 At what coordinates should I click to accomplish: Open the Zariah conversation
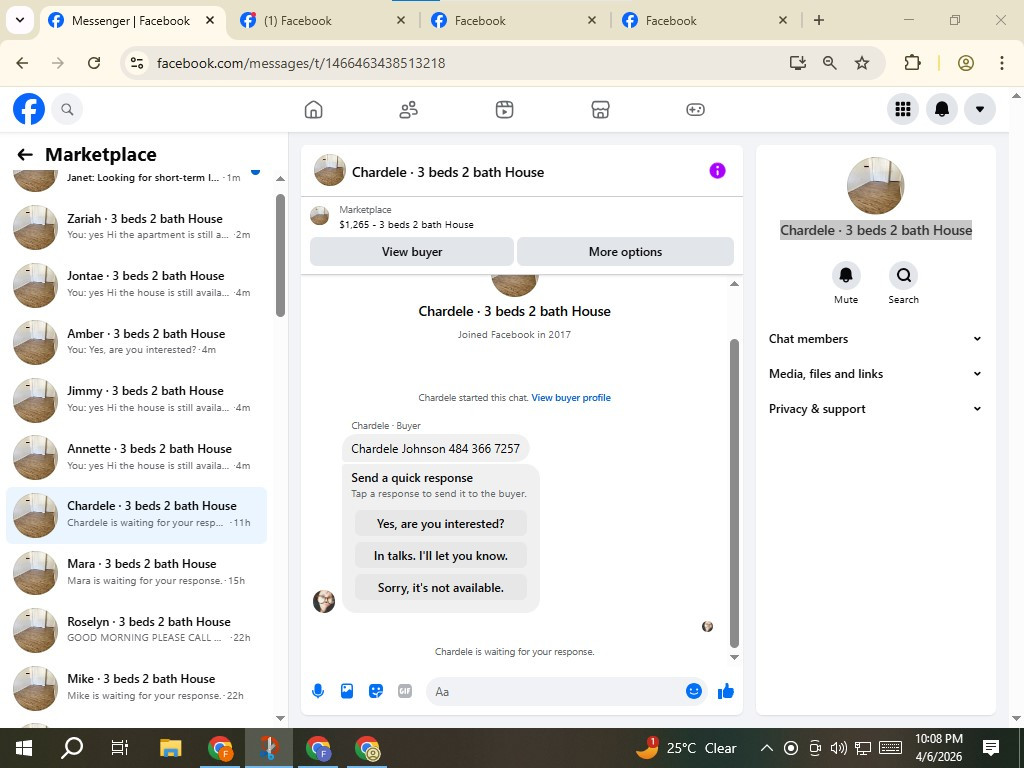pos(136,227)
